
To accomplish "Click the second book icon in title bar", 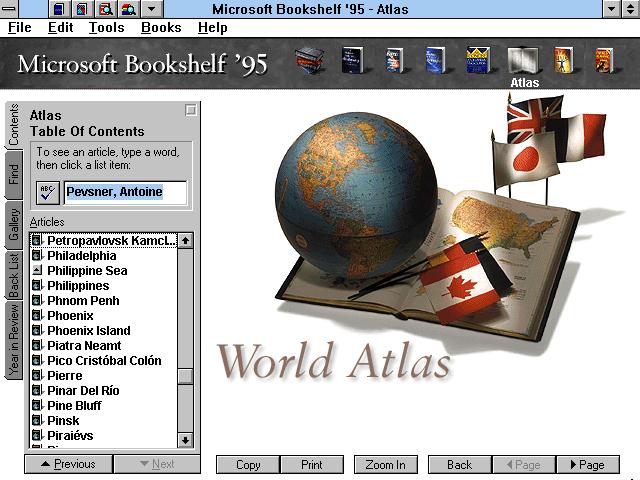I will [x=82, y=9].
